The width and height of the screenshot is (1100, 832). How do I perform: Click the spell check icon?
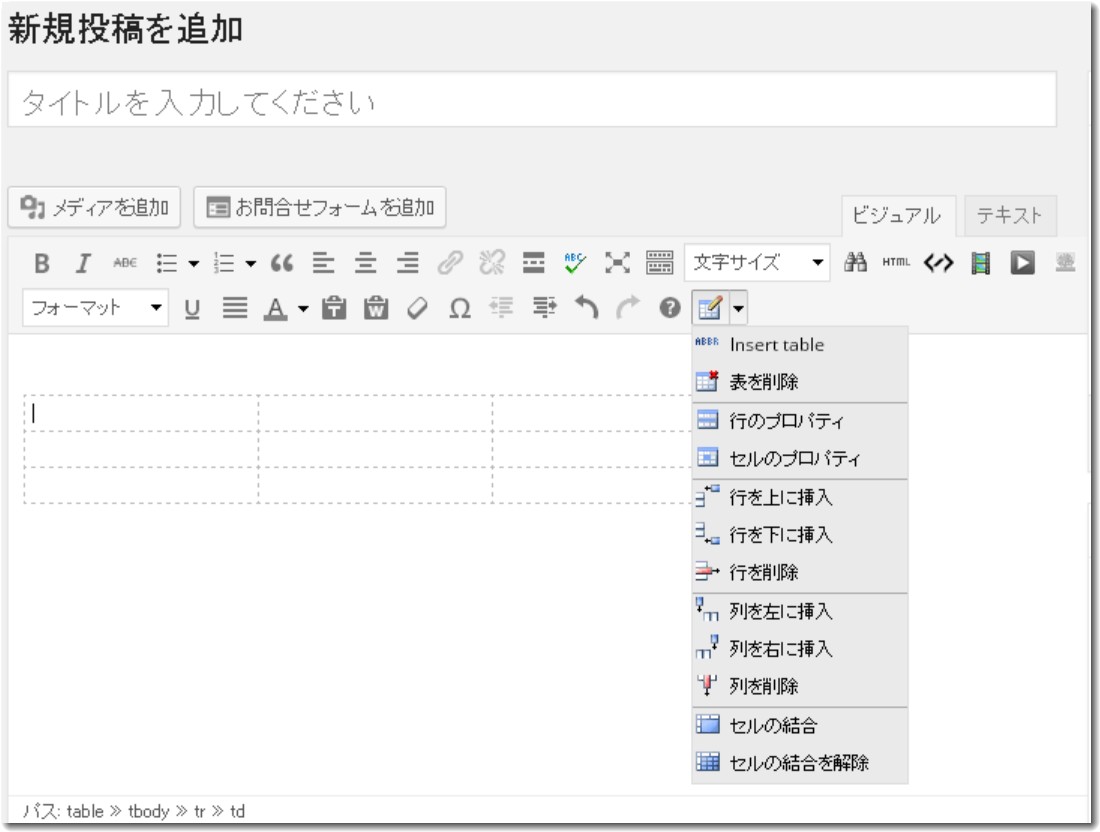pyautogui.click(x=575, y=264)
